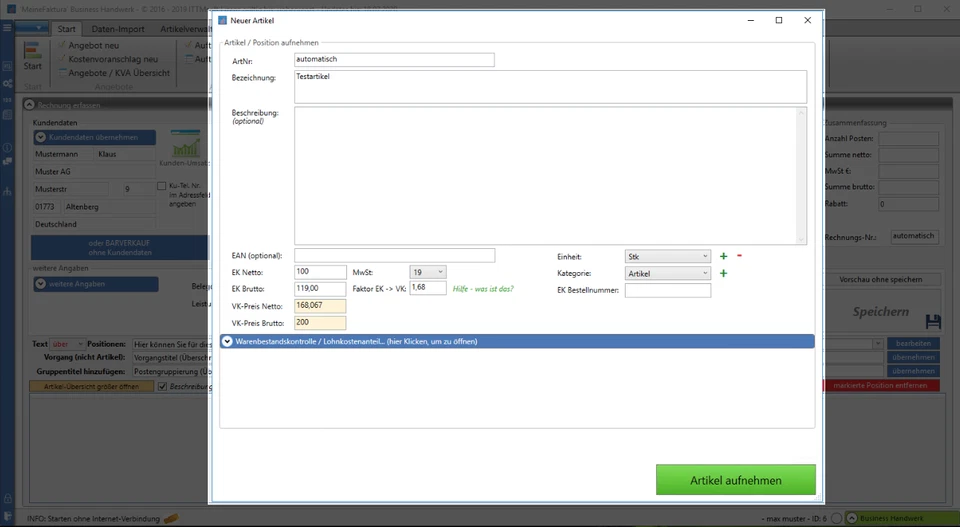Open the Kategorie dropdown showing Artikel
The height and width of the screenshot is (527, 960).
coord(667,273)
